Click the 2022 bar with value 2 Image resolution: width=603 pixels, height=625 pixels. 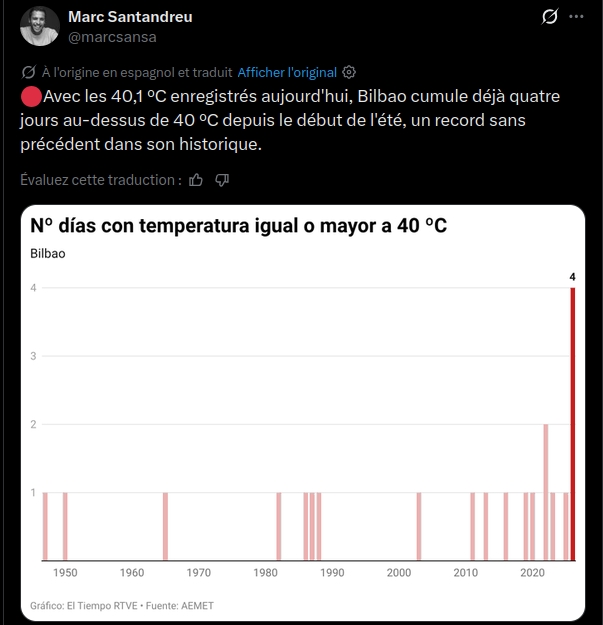(x=546, y=492)
